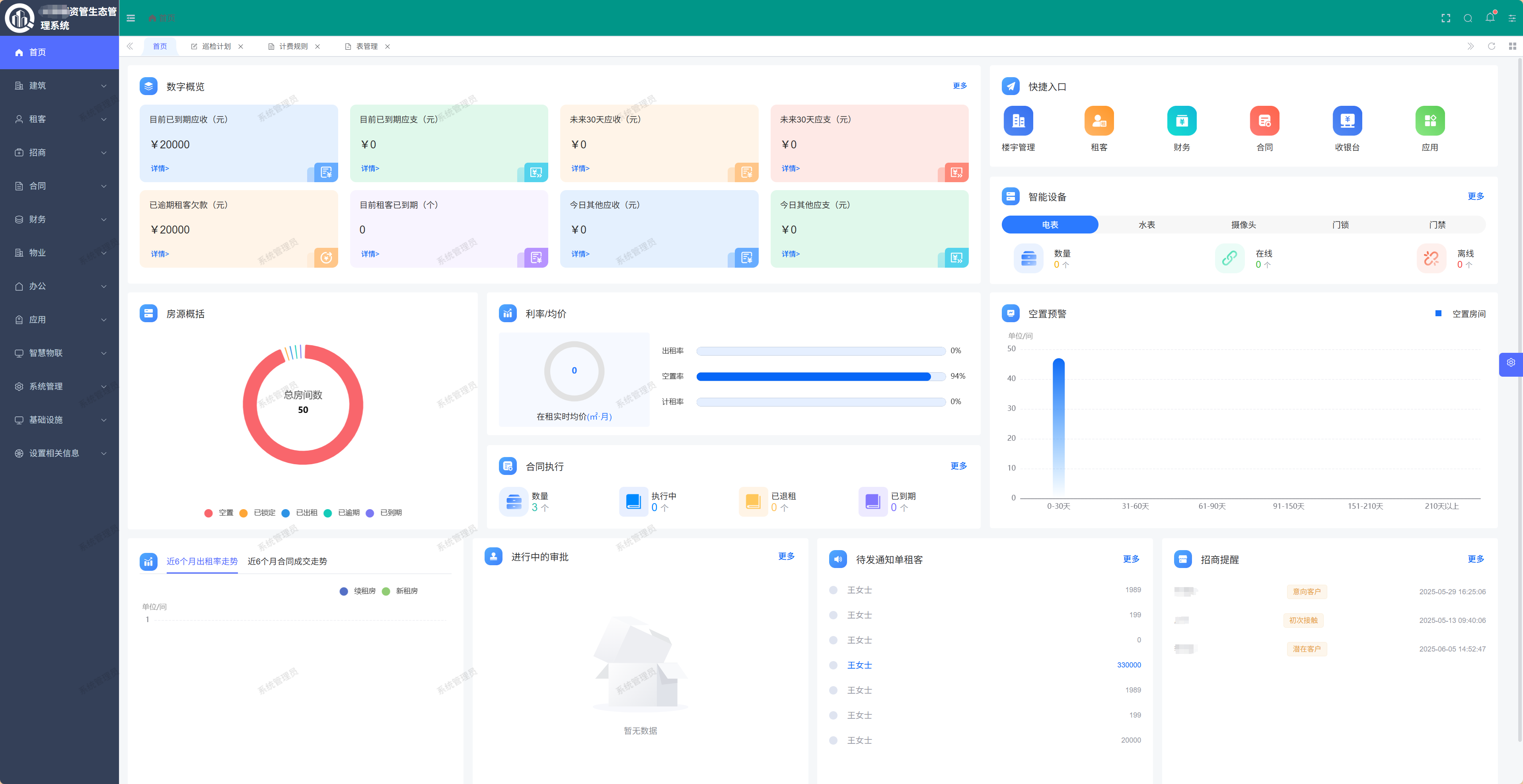Toggle the 续租房 legend item

pos(358,591)
